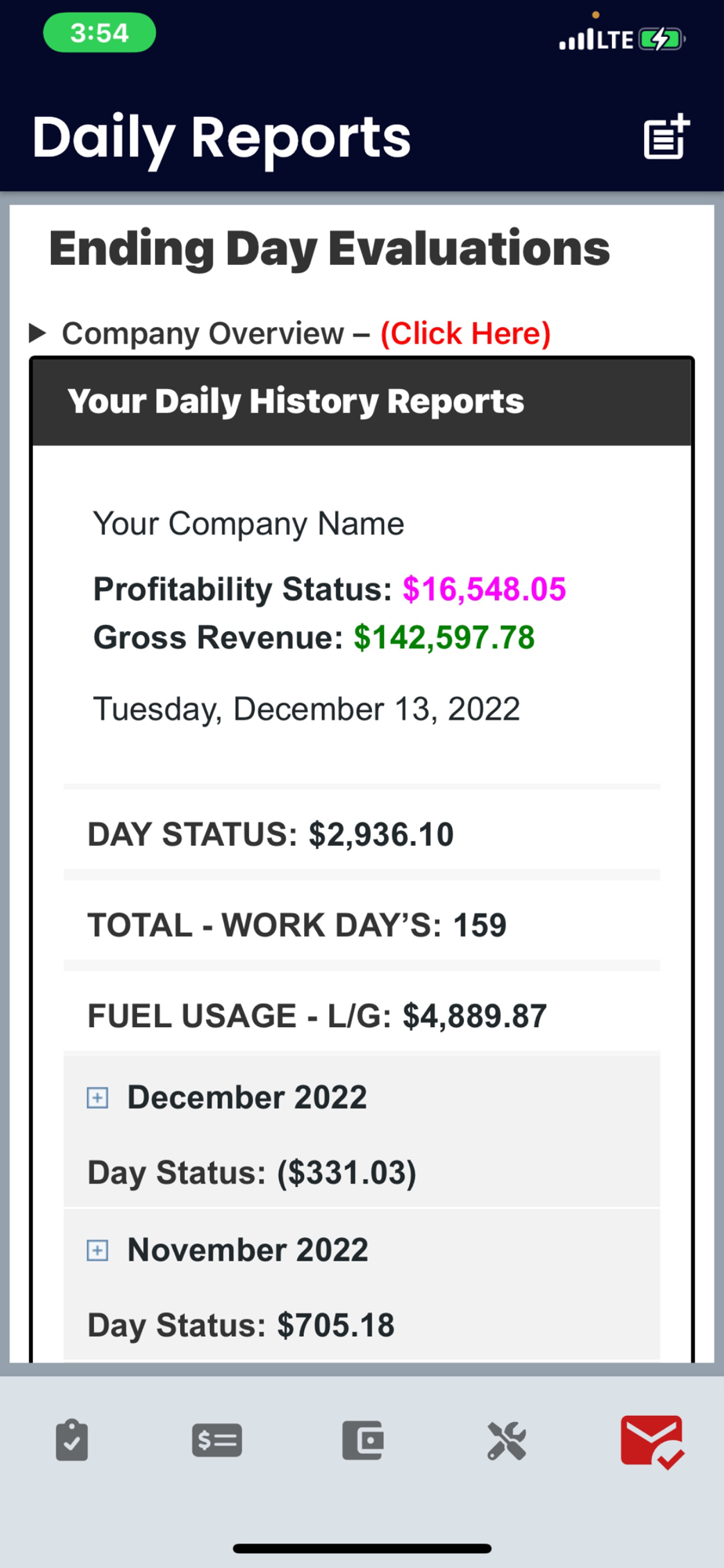The width and height of the screenshot is (724, 1568).
Task: Tap the Gross Revenue amount $142,597.78
Action: 443,637
